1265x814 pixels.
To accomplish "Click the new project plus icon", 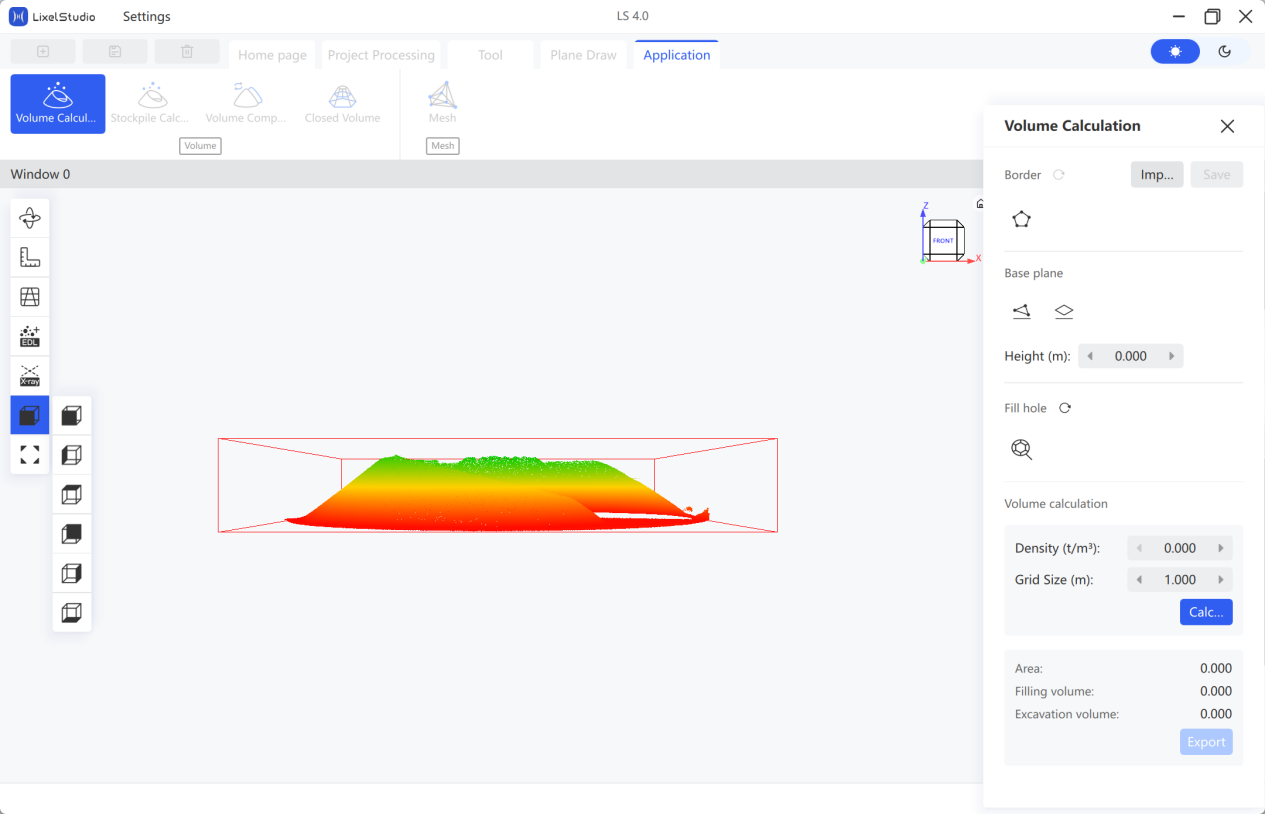I will [43, 52].
